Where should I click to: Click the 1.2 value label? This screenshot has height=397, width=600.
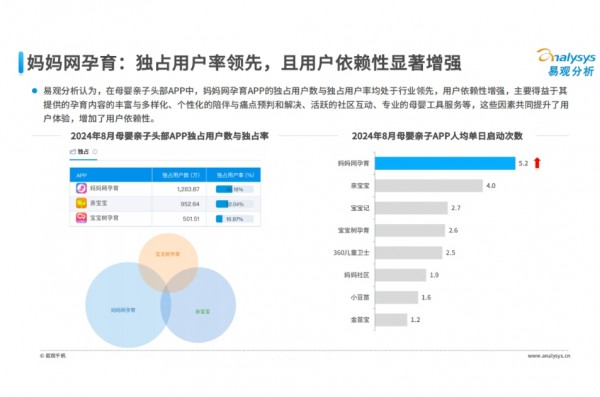(415, 320)
